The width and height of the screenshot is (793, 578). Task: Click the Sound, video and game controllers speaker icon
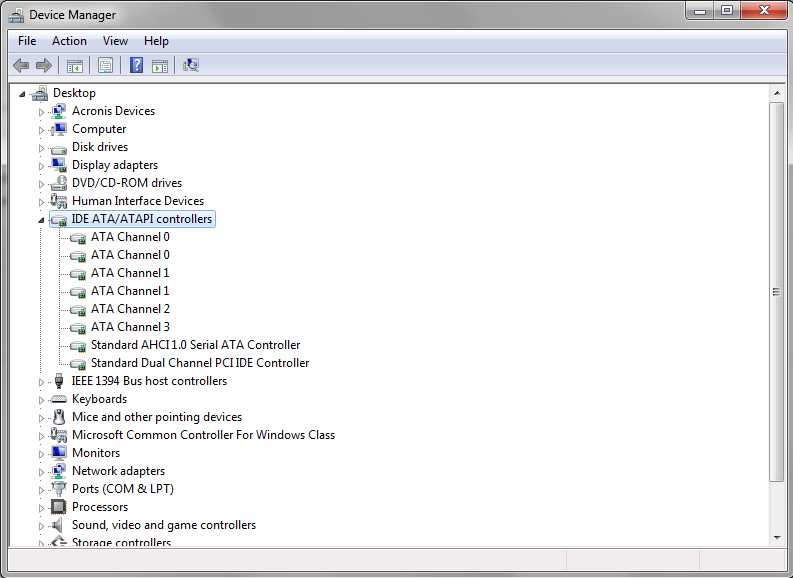(58, 525)
